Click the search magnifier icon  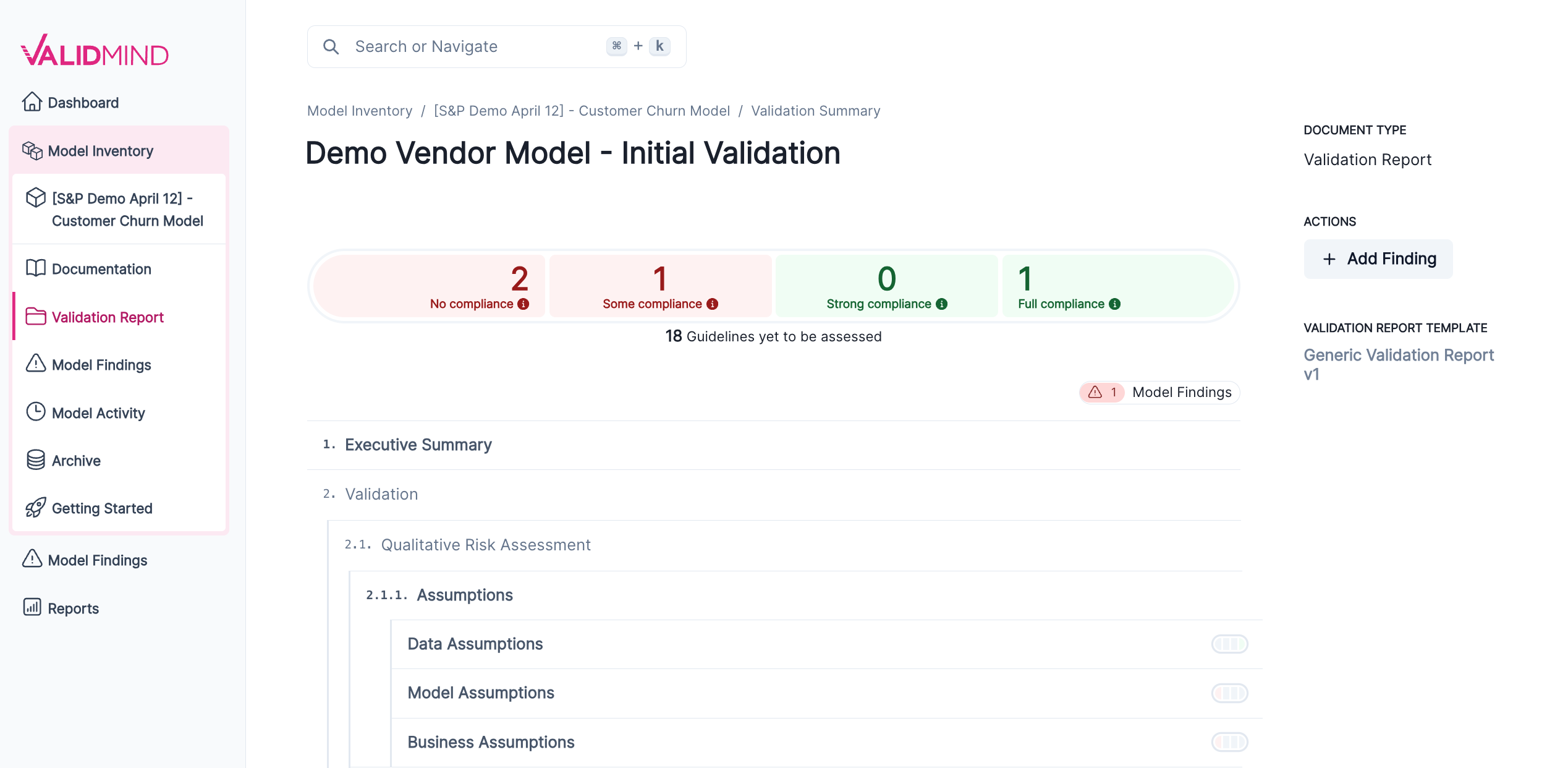pyautogui.click(x=331, y=46)
